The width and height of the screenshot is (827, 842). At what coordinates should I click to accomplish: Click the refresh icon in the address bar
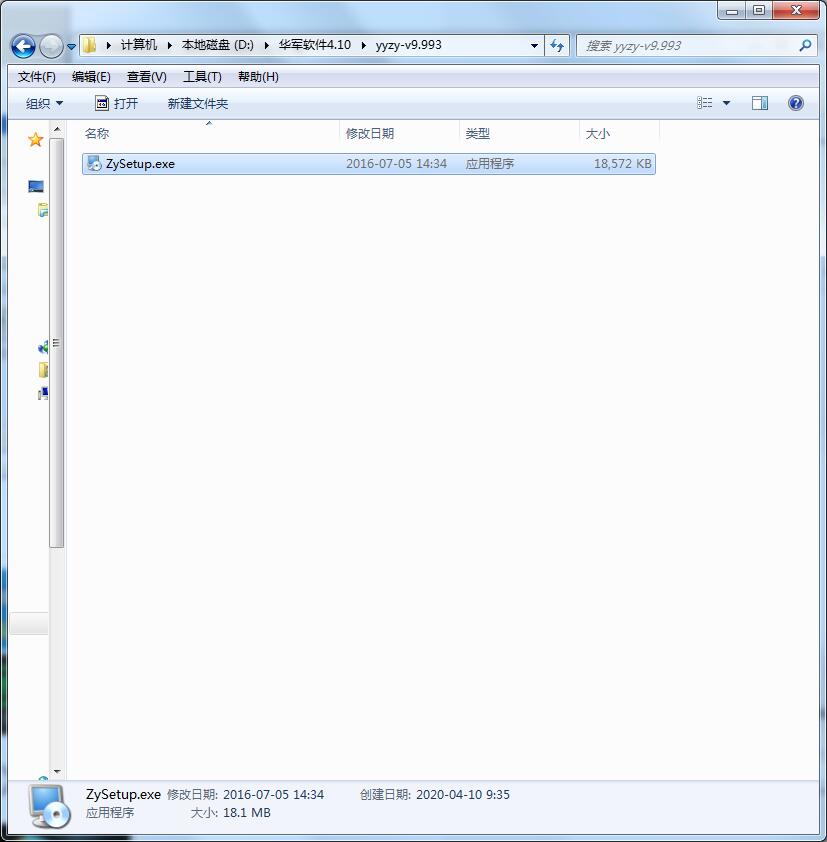tap(557, 45)
